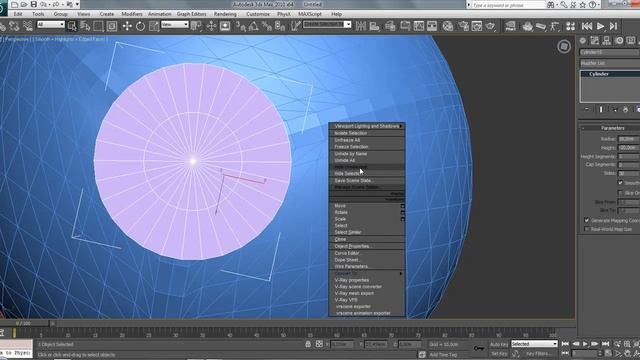Click the binoculars search icon
This screenshot has height=360, width=640.
551,4
